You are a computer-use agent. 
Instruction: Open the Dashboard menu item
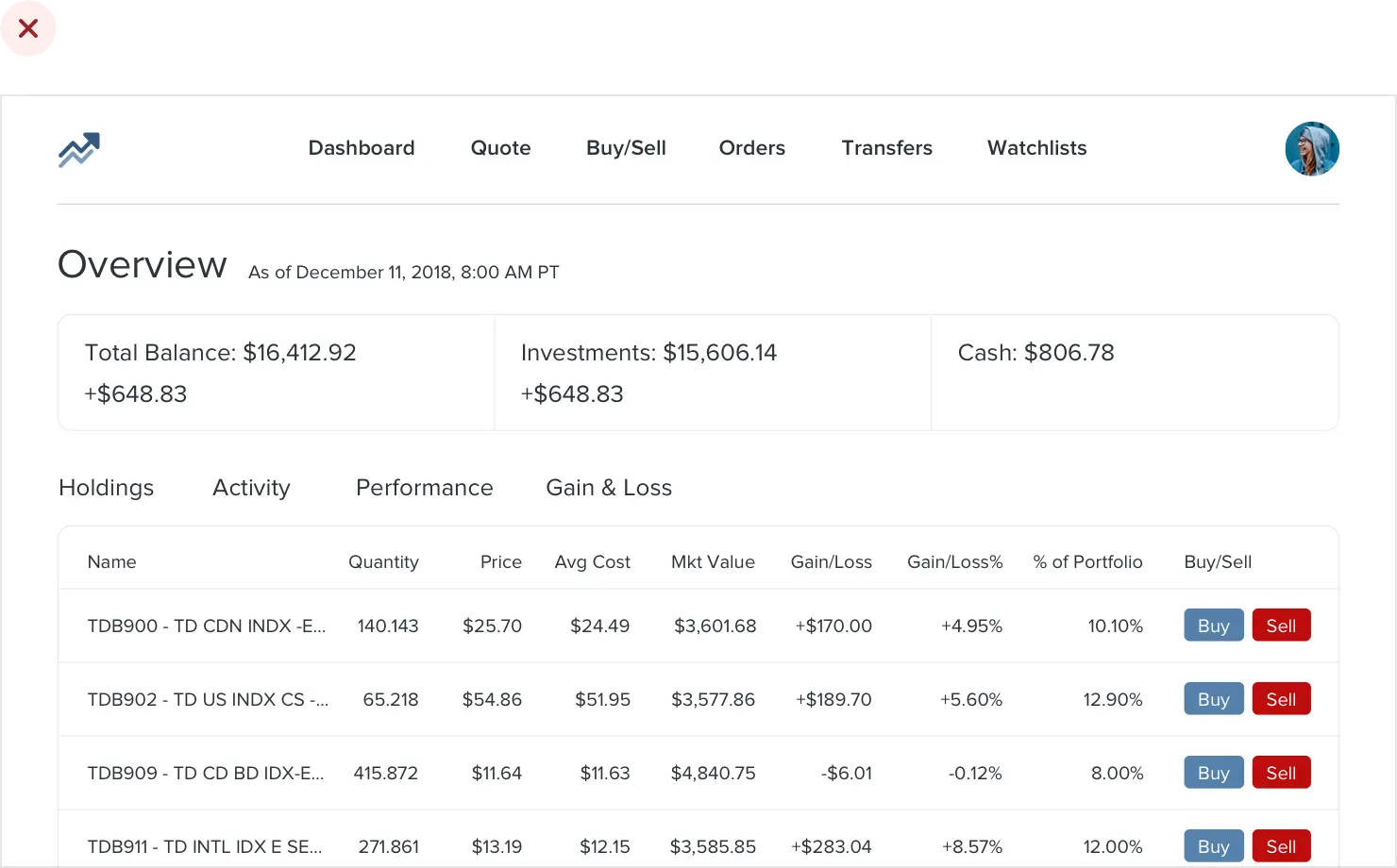[362, 148]
